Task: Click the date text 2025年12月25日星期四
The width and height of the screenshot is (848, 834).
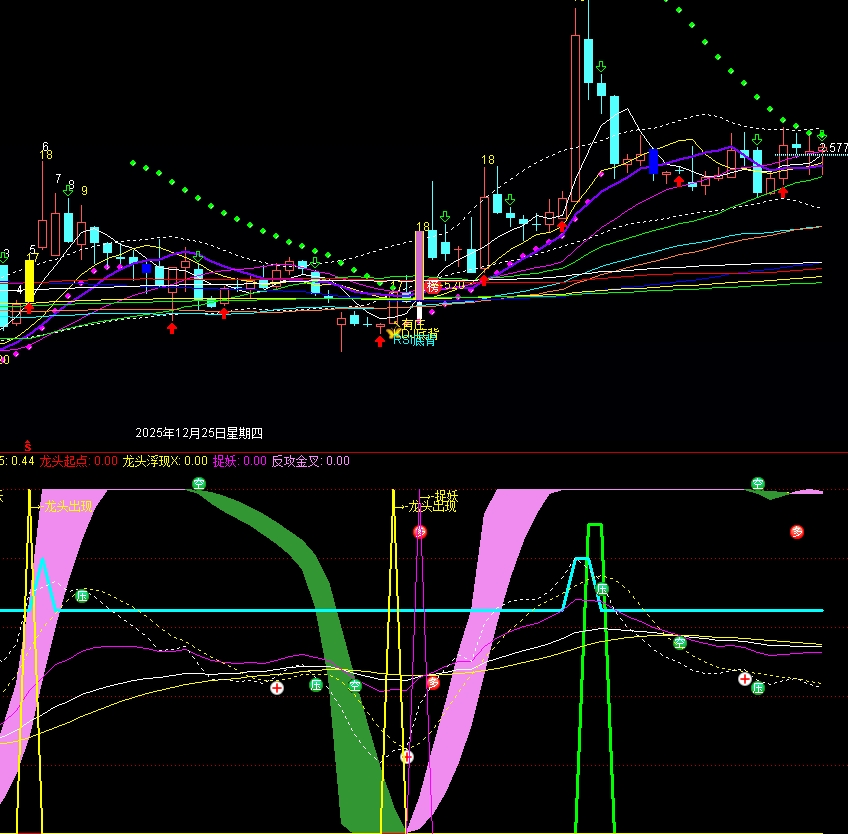Action: pyautogui.click(x=199, y=433)
